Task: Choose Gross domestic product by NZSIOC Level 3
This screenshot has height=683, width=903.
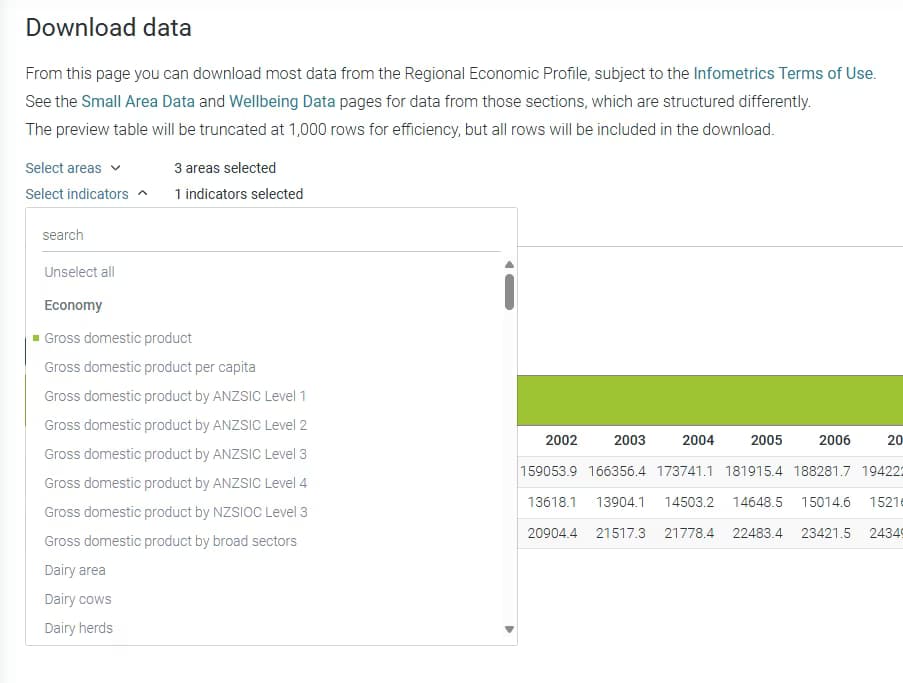Action: 174,512
